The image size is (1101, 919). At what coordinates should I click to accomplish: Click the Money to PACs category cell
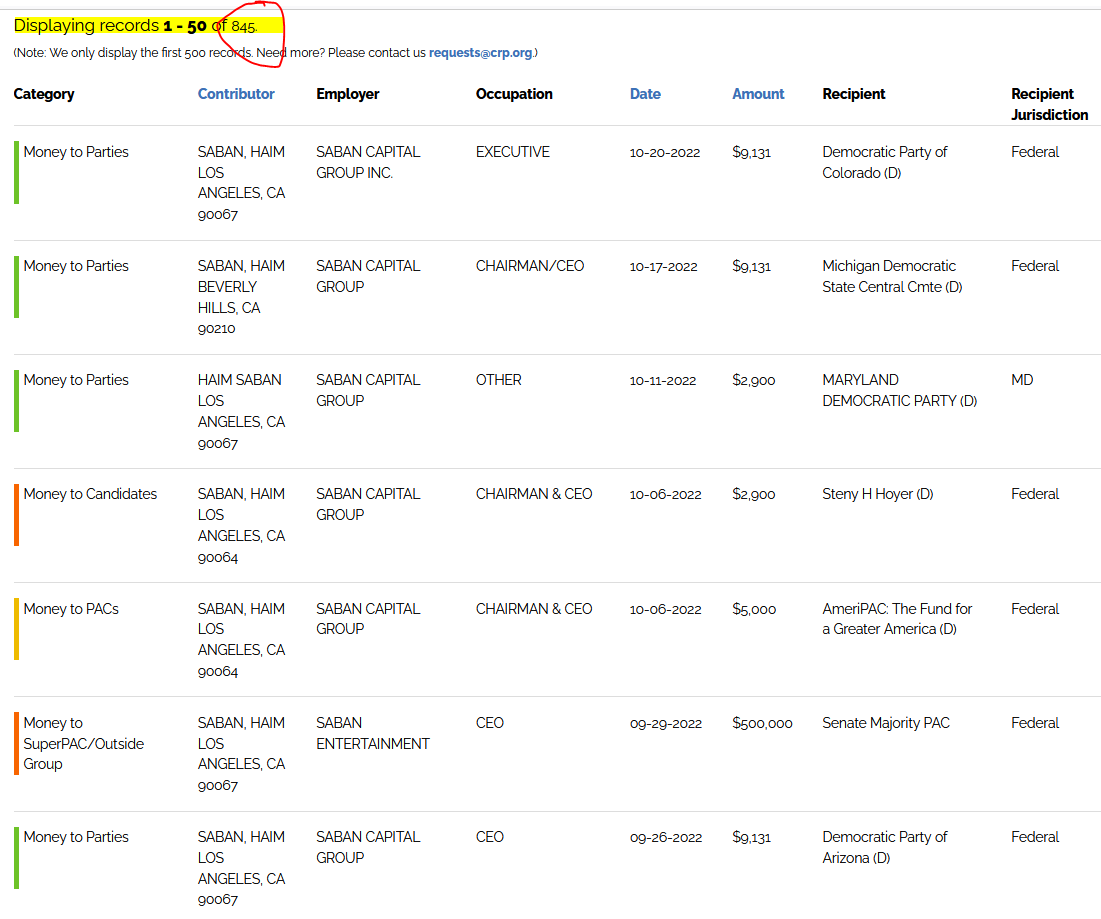(x=71, y=609)
